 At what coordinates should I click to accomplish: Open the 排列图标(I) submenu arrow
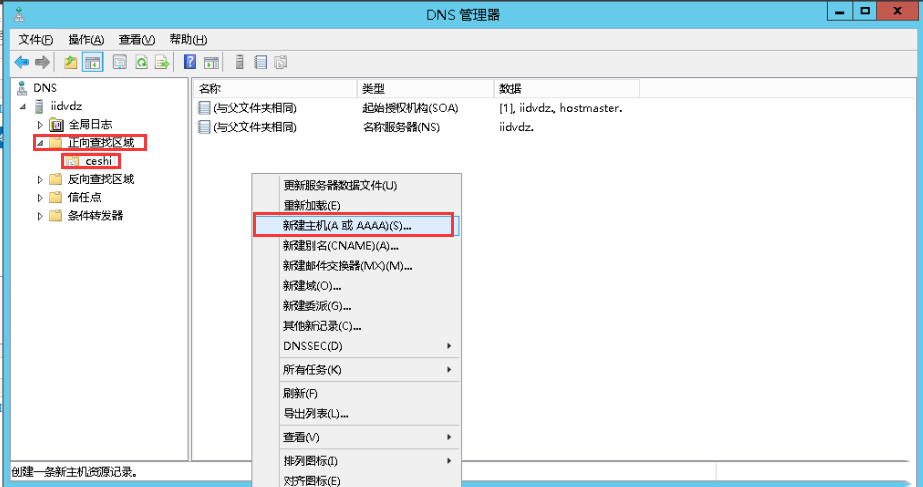pyautogui.click(x=449, y=461)
